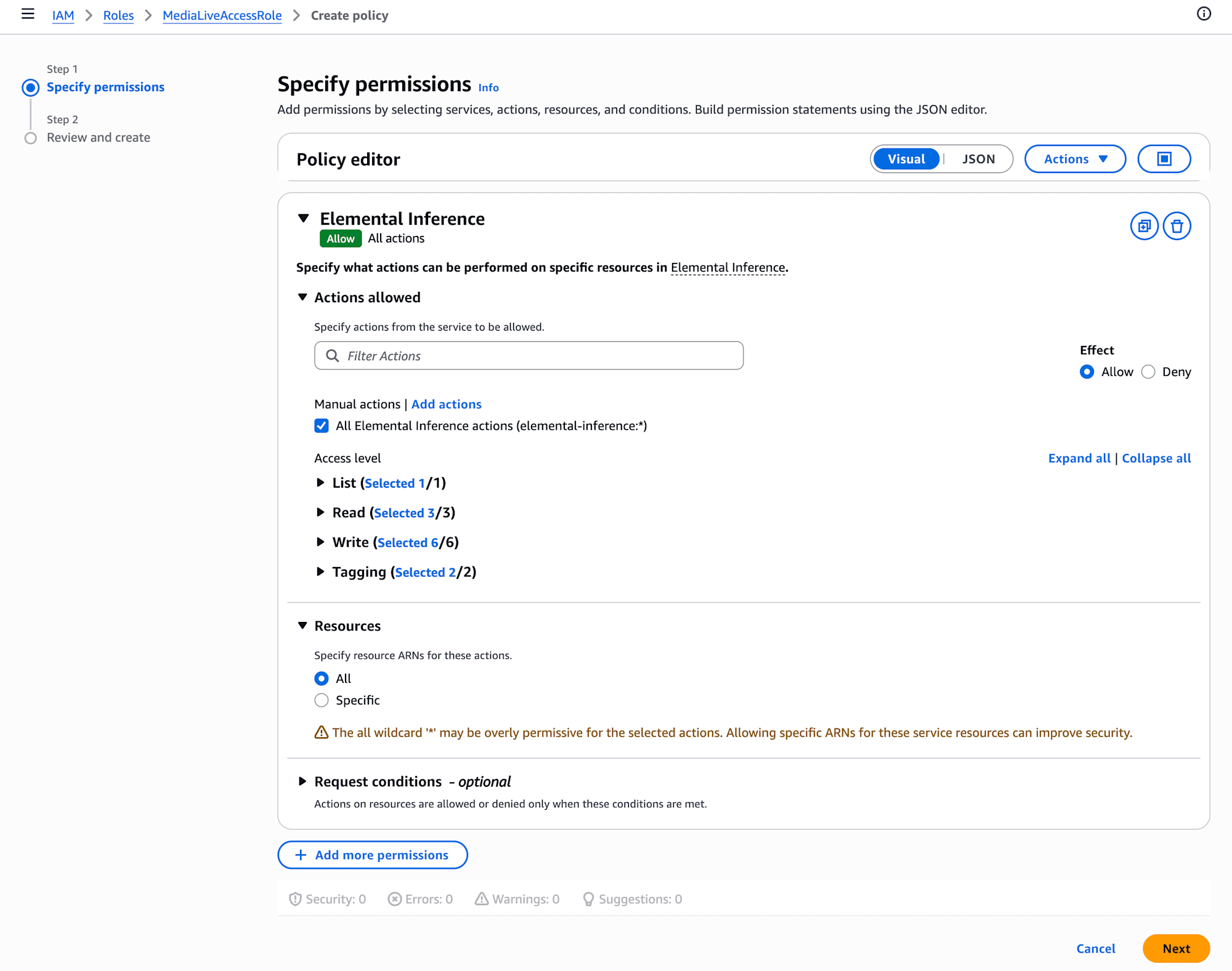Image resolution: width=1232 pixels, height=971 pixels.
Task: Uncheck All Elemental Inference actions checkbox
Action: pyautogui.click(x=322, y=426)
